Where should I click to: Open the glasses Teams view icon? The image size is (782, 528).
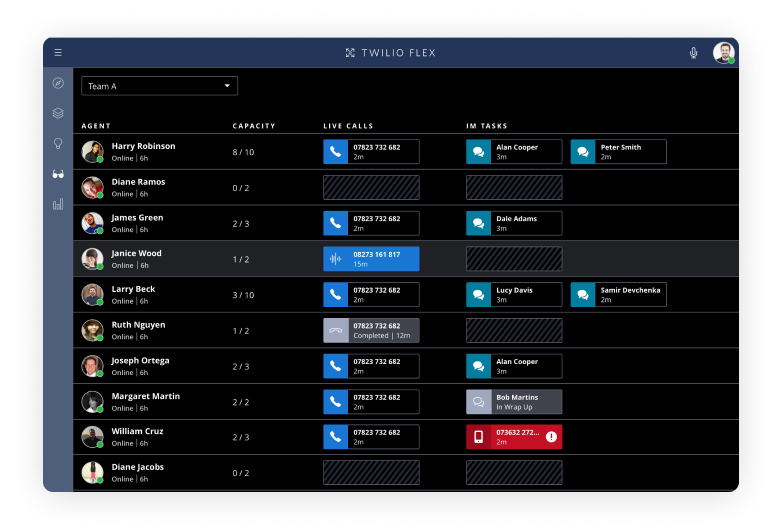point(58,174)
